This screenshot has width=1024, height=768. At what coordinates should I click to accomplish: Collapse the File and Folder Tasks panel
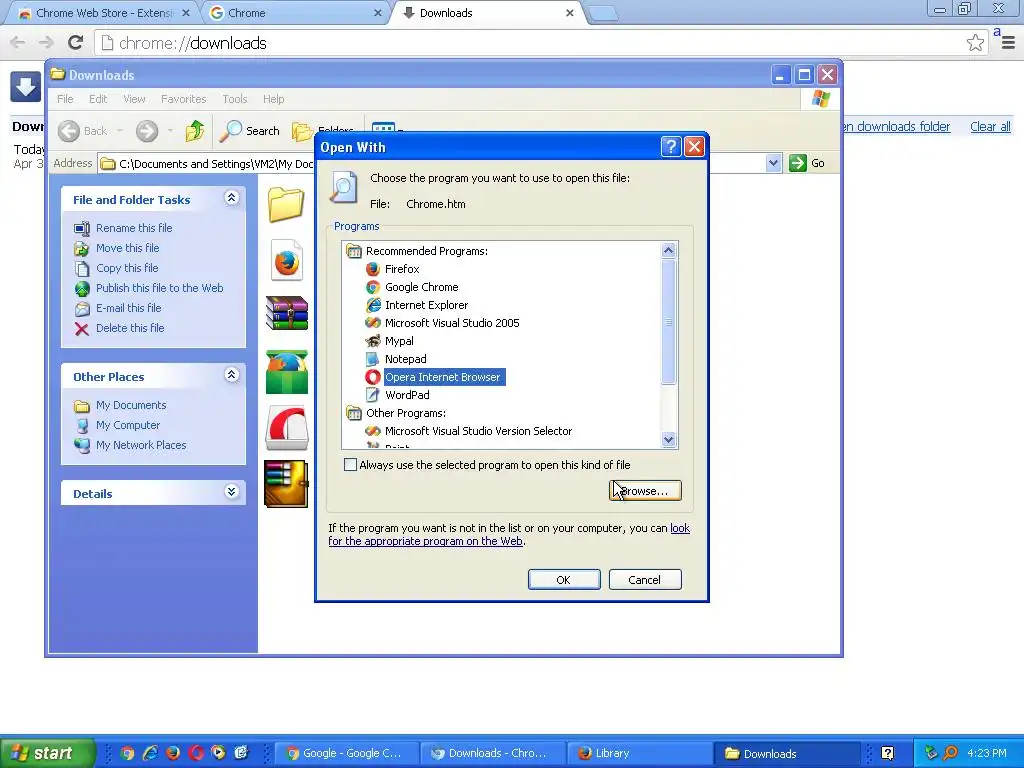pos(231,198)
